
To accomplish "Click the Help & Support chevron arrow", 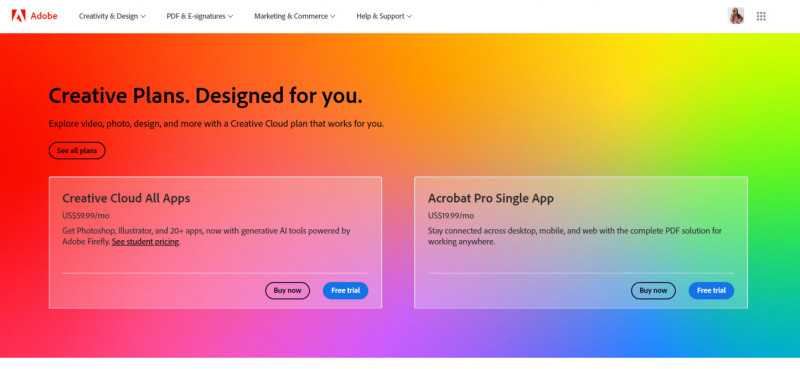I will (x=409, y=16).
